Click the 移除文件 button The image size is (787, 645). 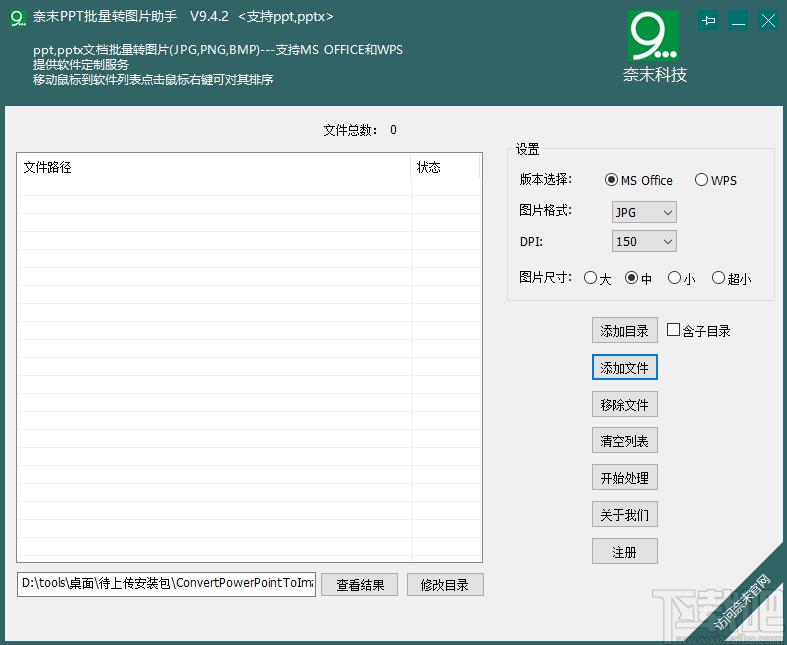(x=624, y=404)
